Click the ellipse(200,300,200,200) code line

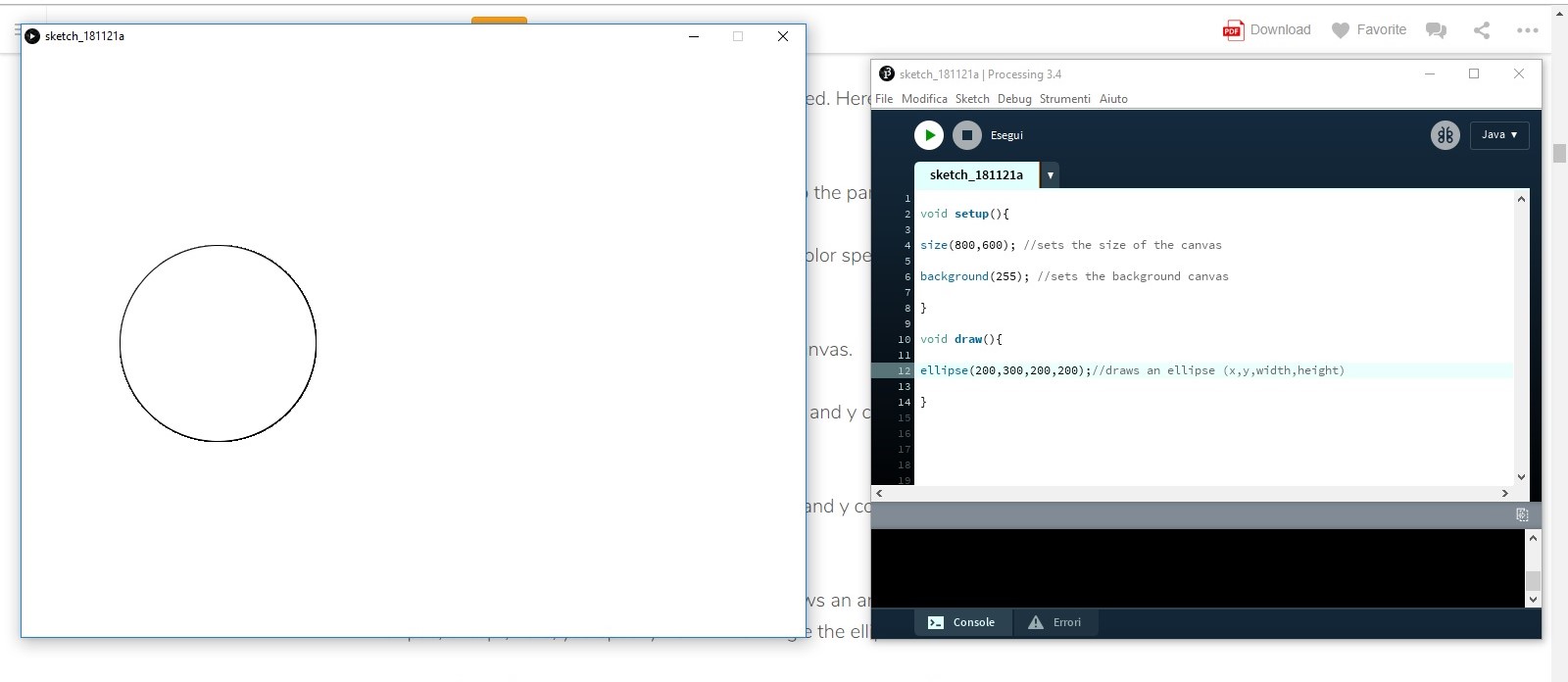(x=1132, y=370)
